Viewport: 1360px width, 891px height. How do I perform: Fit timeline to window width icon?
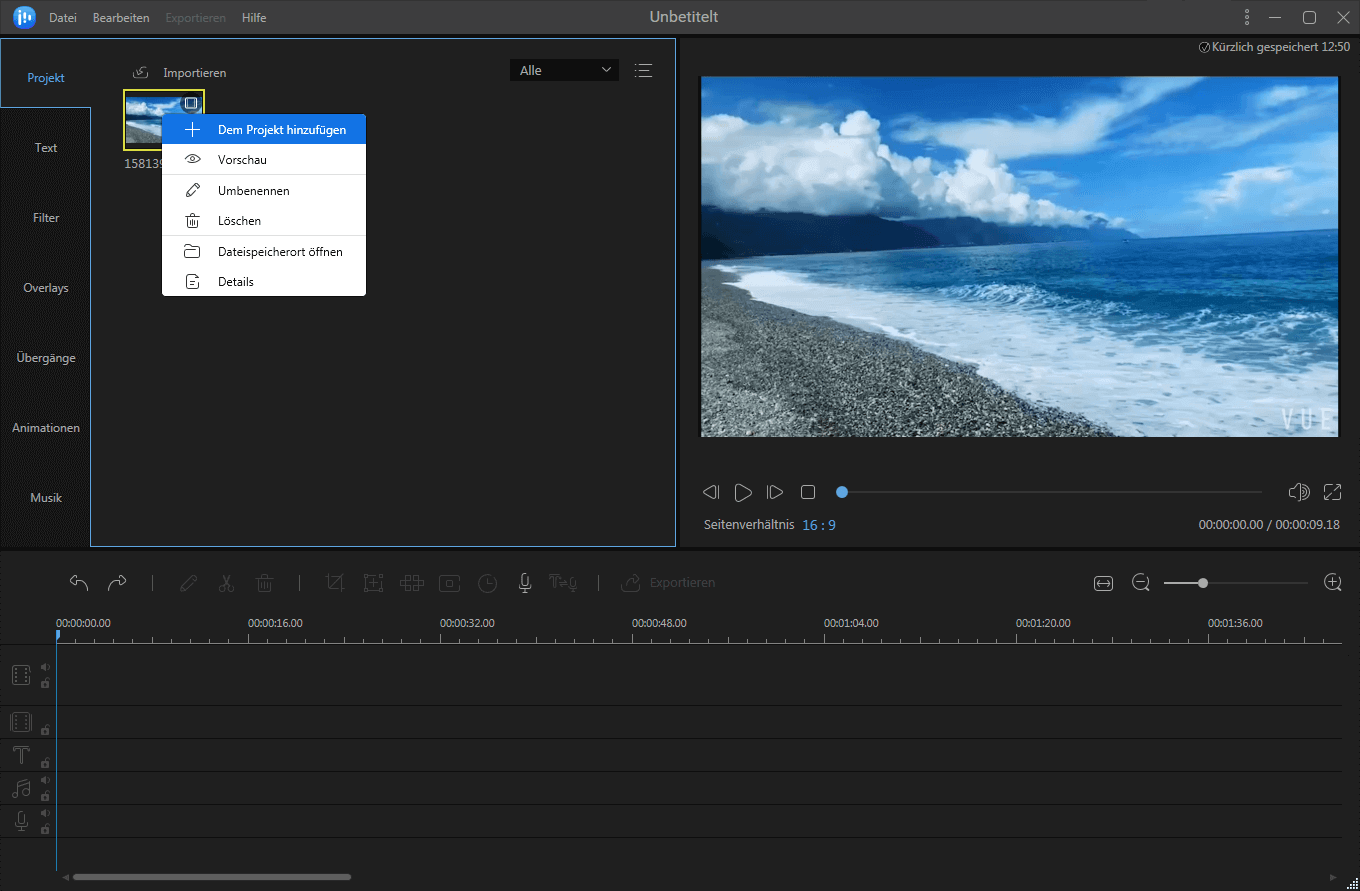click(x=1103, y=583)
